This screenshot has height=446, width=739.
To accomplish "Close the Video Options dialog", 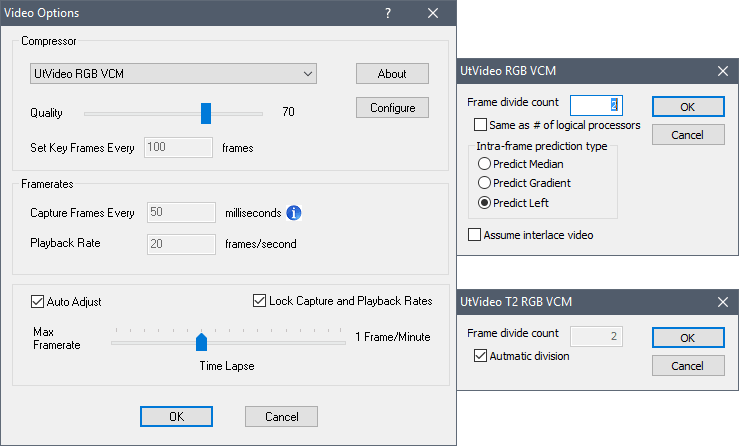I will (x=432, y=13).
